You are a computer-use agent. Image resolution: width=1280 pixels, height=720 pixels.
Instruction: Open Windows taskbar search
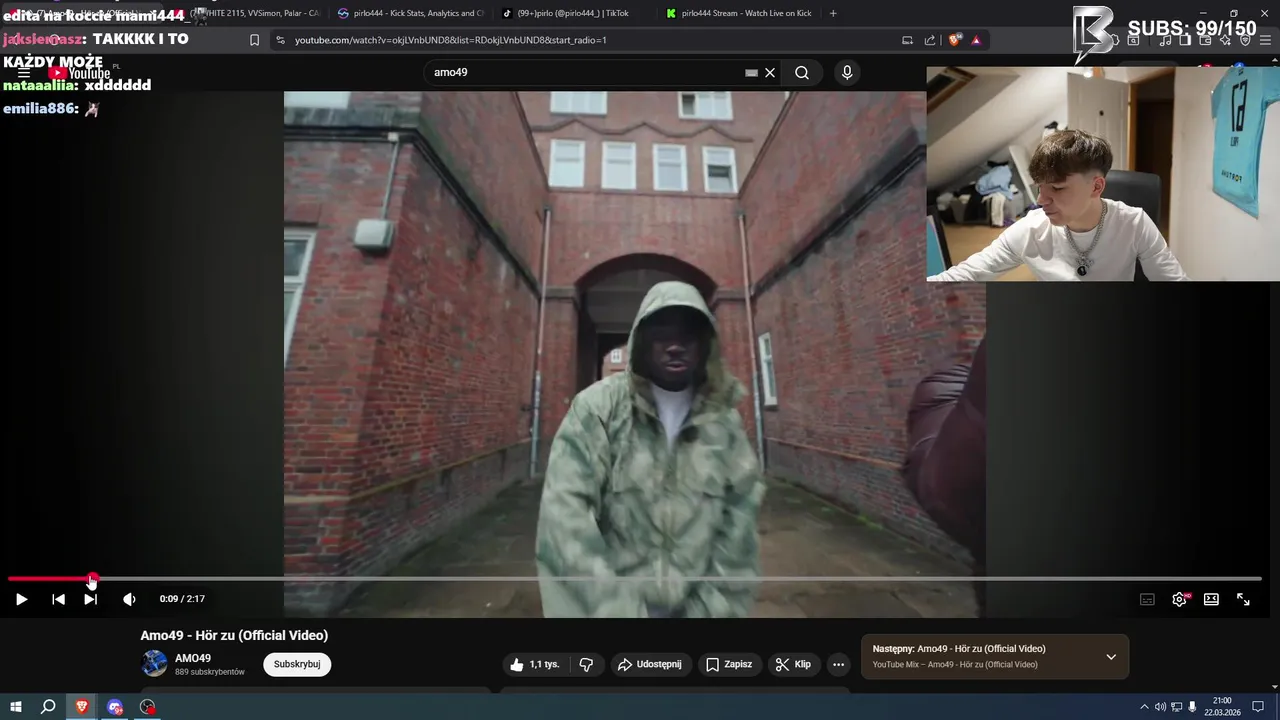coord(48,707)
